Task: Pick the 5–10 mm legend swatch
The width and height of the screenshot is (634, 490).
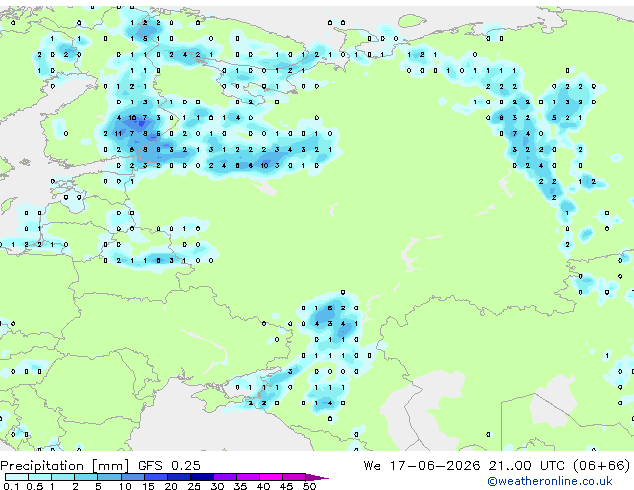Action: (110, 477)
